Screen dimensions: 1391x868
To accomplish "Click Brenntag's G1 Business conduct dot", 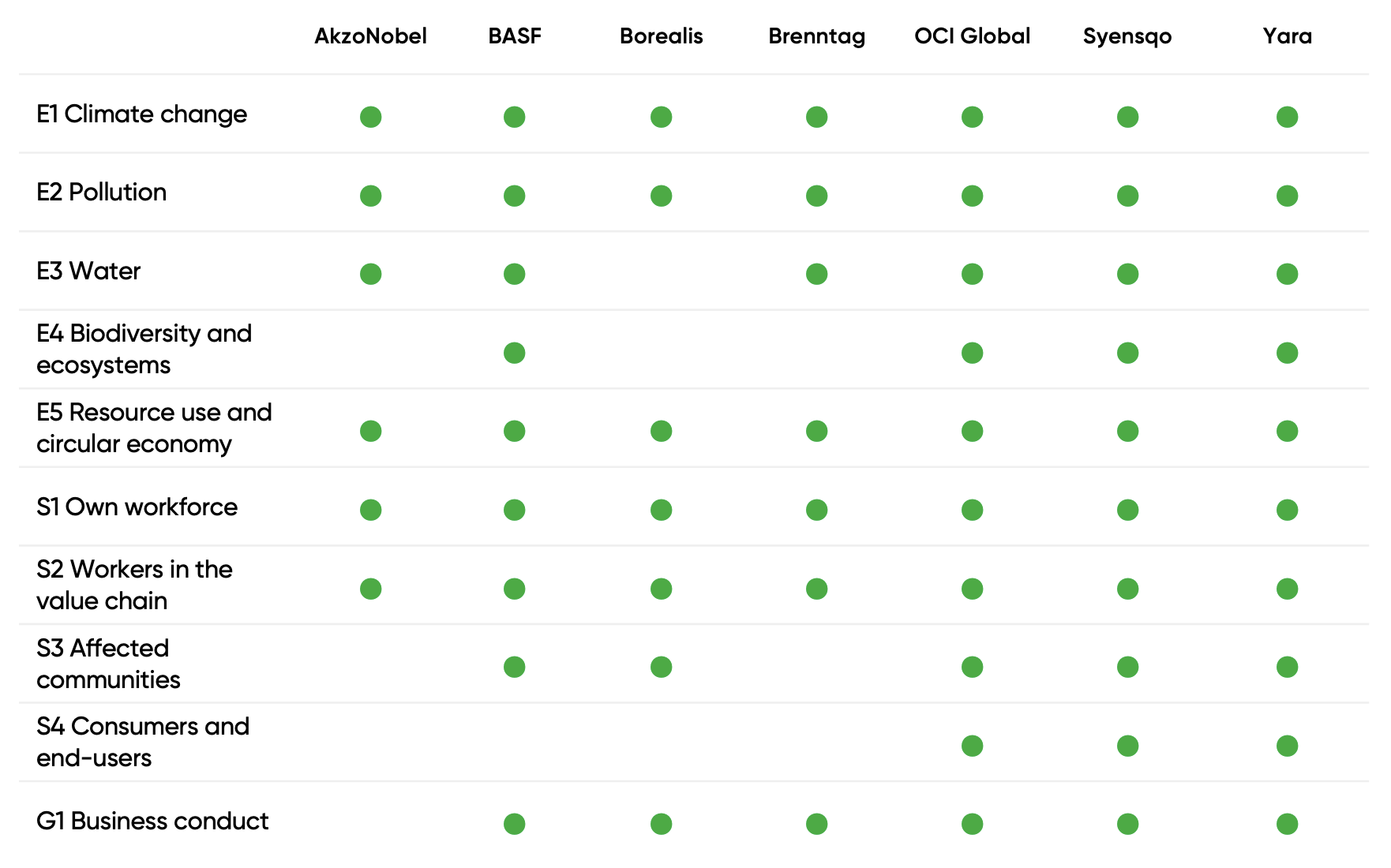I will coord(816,824).
